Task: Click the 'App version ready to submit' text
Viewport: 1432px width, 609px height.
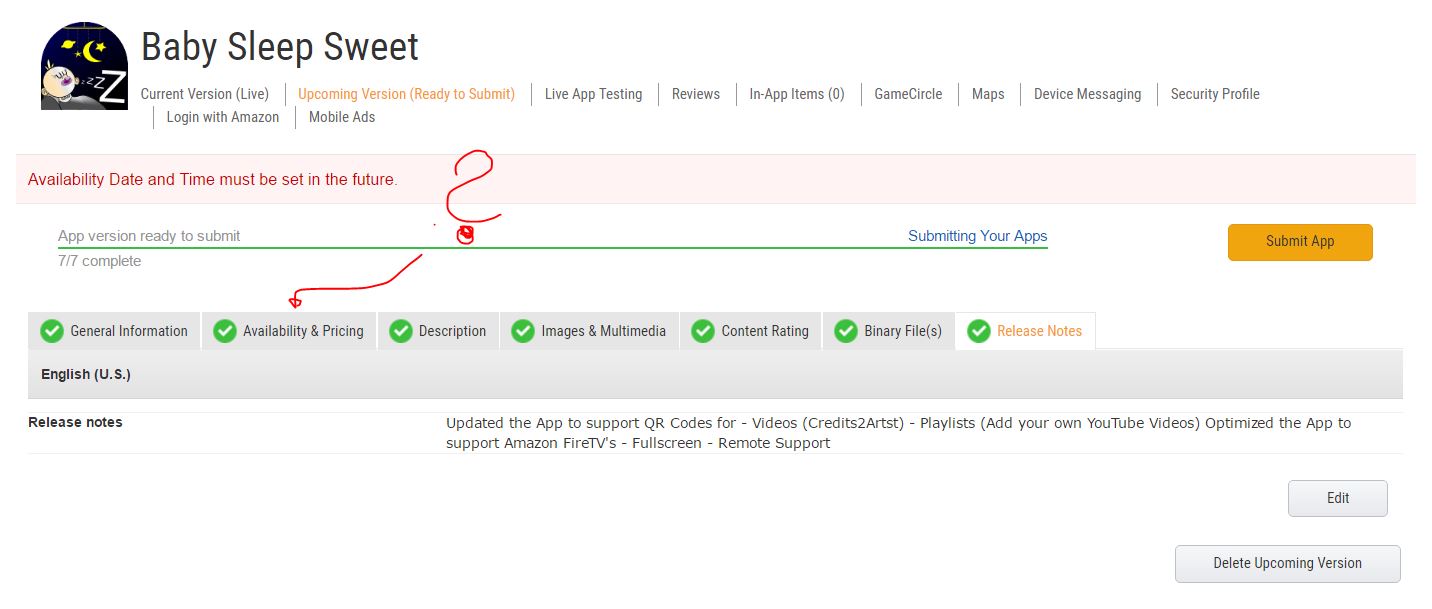Action: coord(149,236)
